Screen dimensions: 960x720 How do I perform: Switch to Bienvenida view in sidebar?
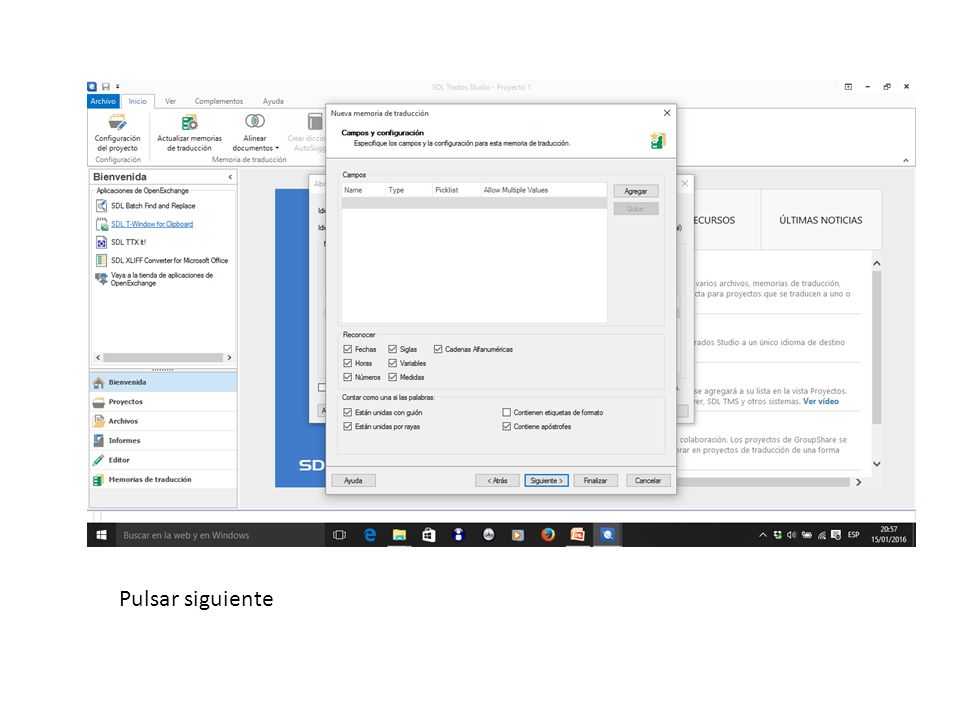[x=163, y=382]
